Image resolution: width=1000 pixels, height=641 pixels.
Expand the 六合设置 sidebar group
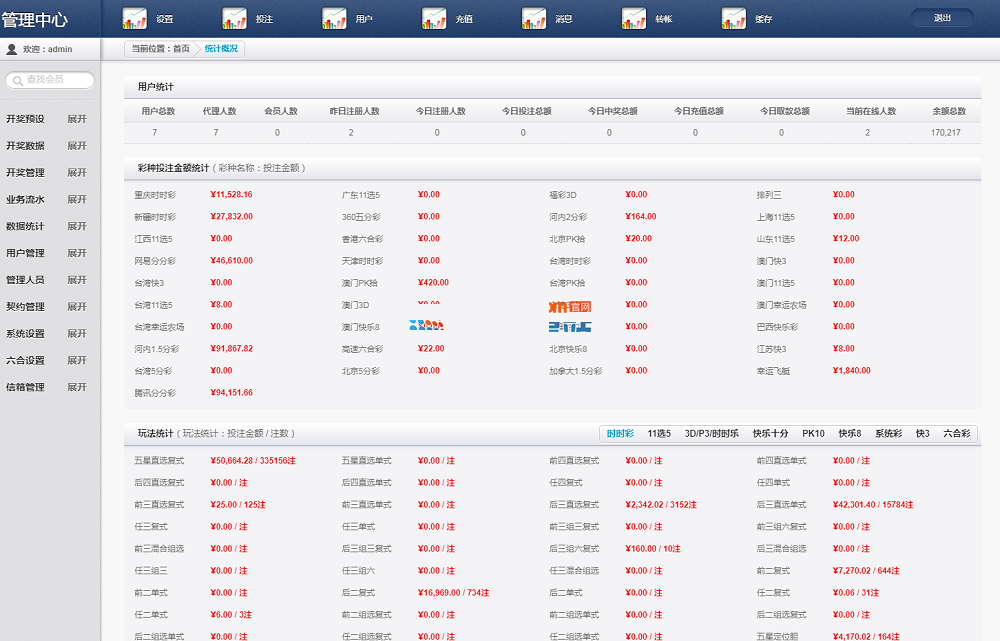pyautogui.click(x=77, y=361)
